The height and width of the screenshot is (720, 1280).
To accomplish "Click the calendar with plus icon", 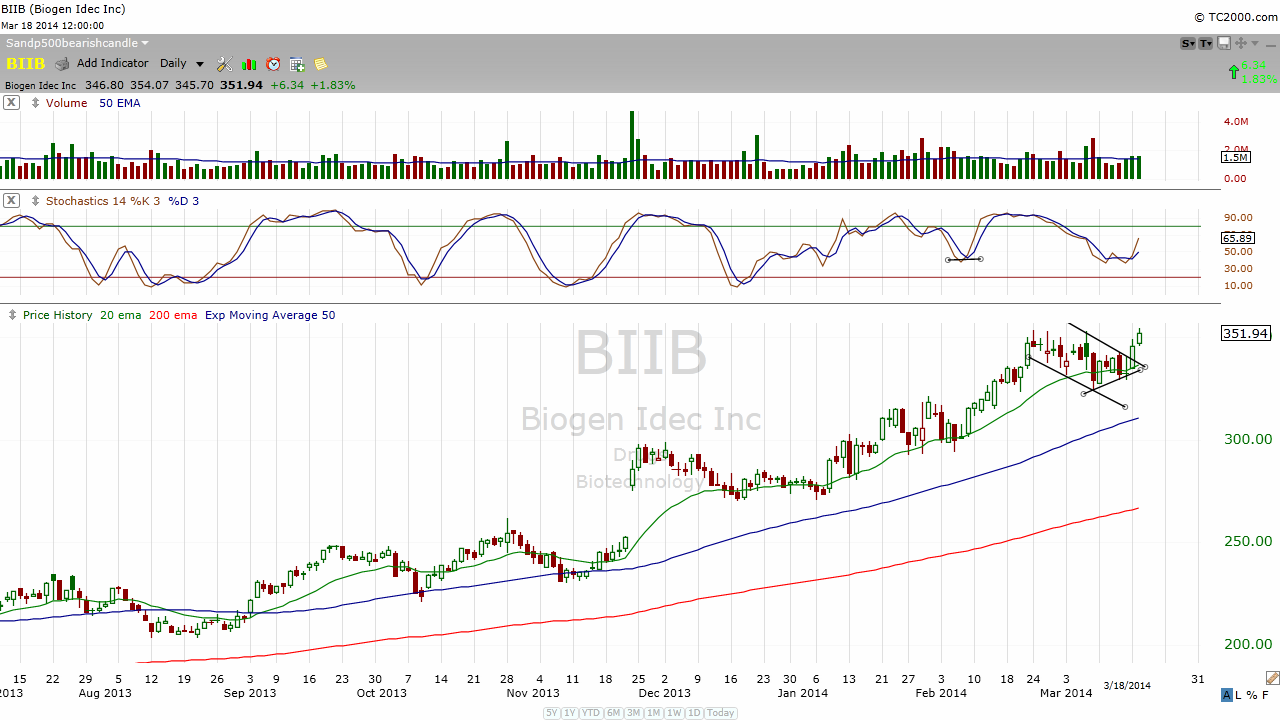I will pyautogui.click(x=297, y=64).
